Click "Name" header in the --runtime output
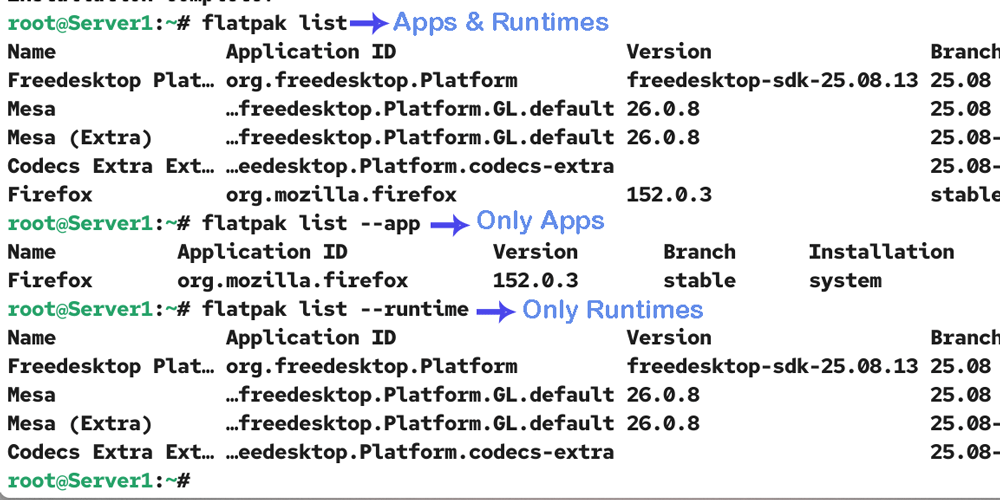This screenshot has width=1000, height=500. tap(31, 337)
